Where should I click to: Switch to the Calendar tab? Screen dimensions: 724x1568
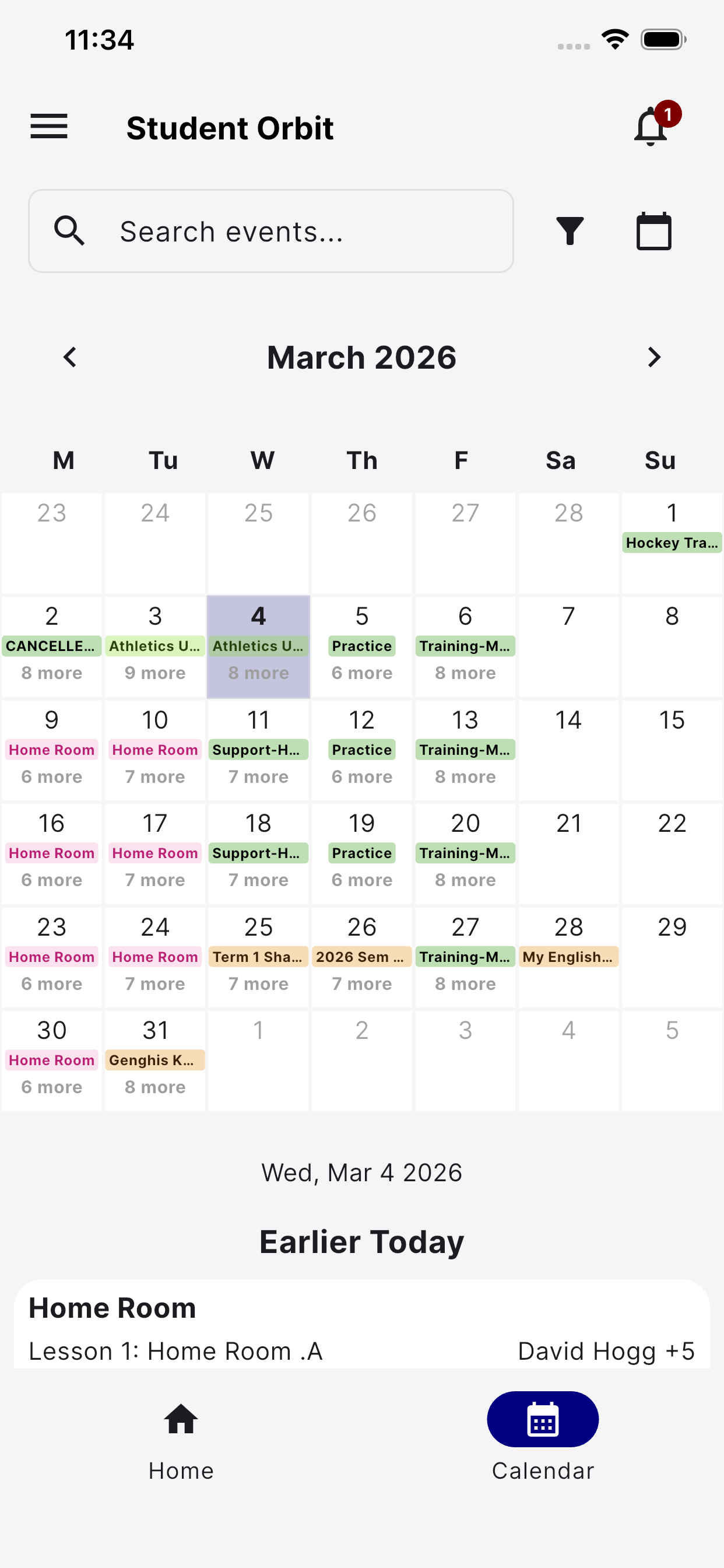click(543, 1437)
